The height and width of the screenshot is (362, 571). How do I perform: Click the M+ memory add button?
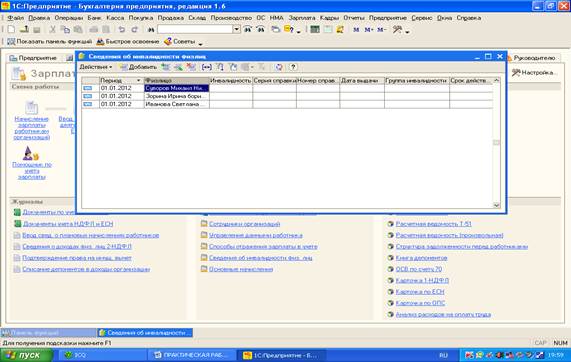[369, 29]
